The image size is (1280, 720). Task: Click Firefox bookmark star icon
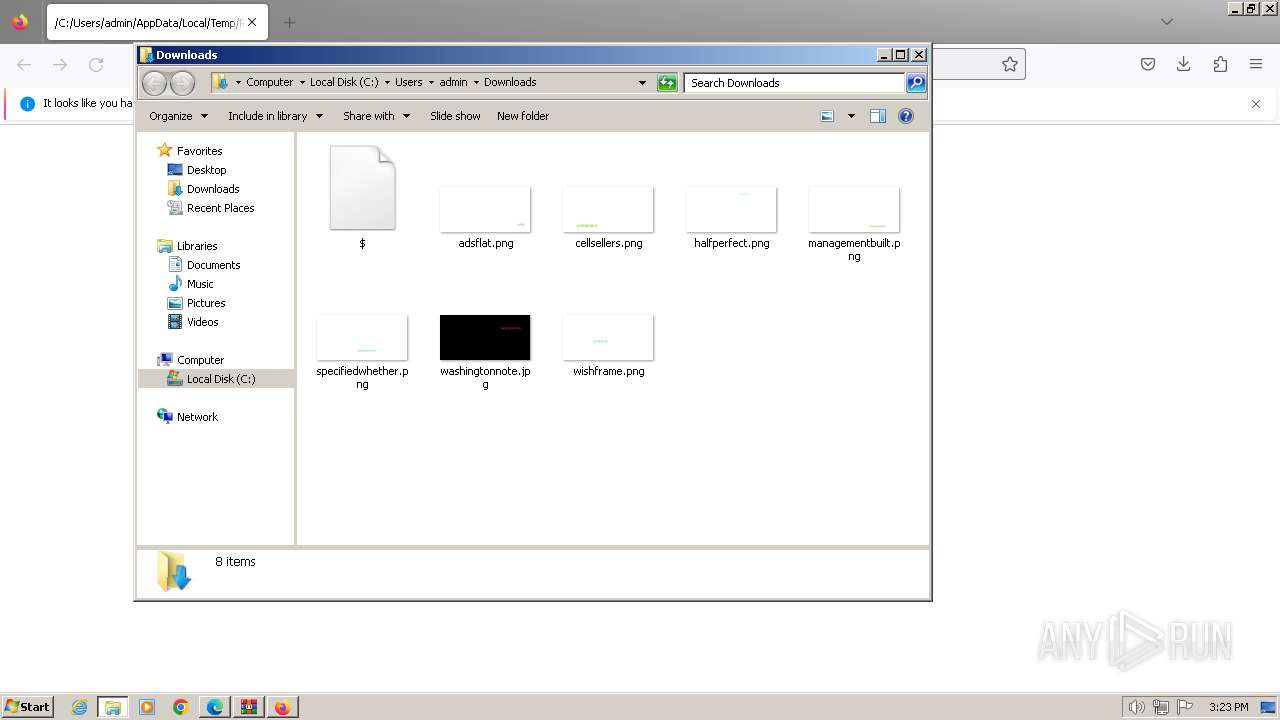tap(1010, 64)
